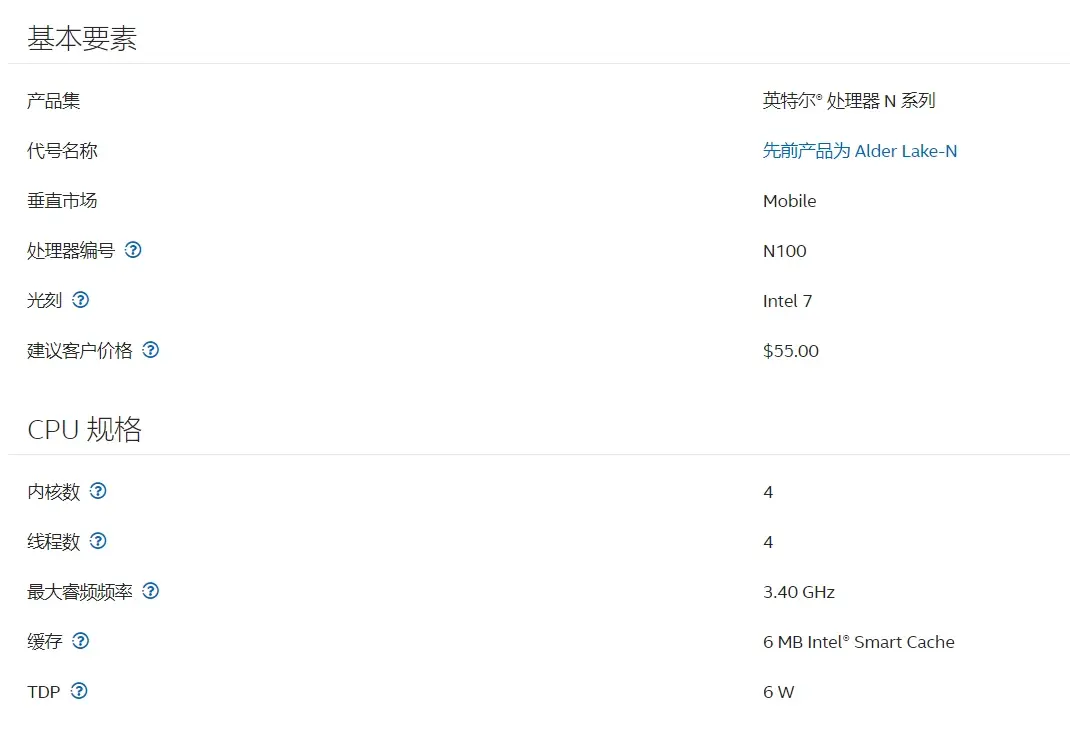Click the N100 processor number value
Image resolution: width=1070 pixels, height=752 pixels.
pyautogui.click(x=784, y=251)
